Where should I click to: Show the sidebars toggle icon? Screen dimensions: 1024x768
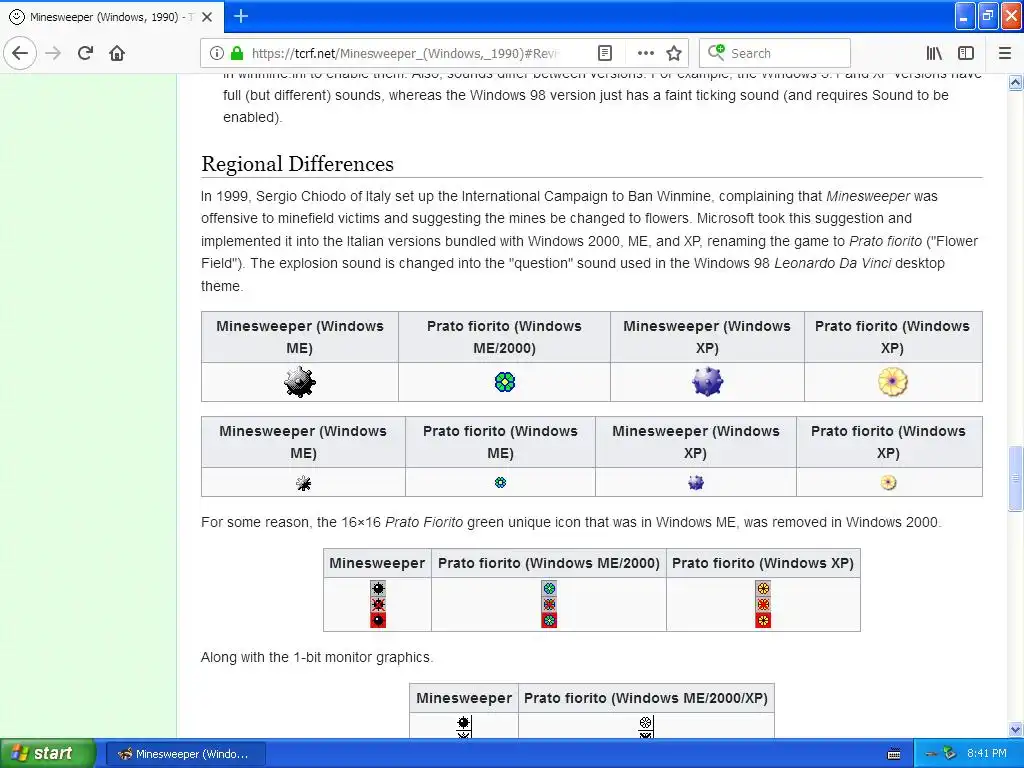pos(966,53)
